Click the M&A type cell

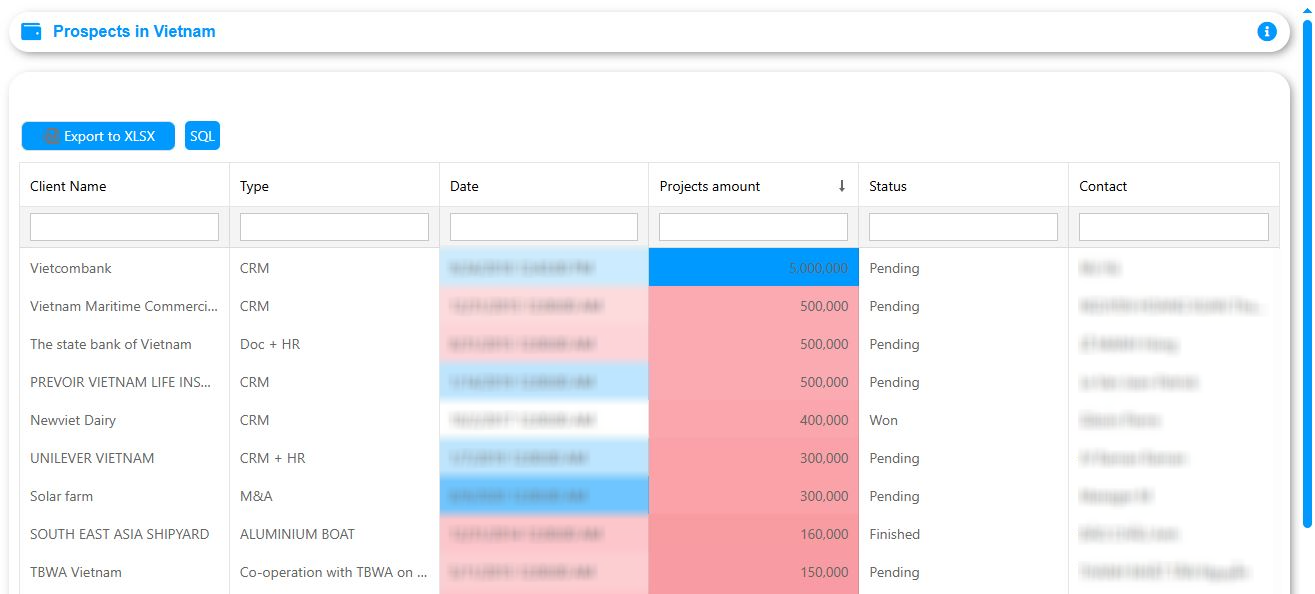(335, 496)
